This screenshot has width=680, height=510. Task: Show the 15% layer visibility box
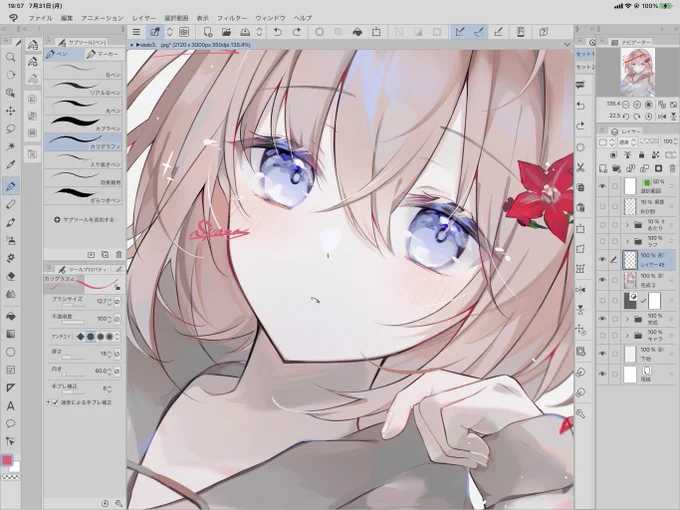click(x=602, y=206)
